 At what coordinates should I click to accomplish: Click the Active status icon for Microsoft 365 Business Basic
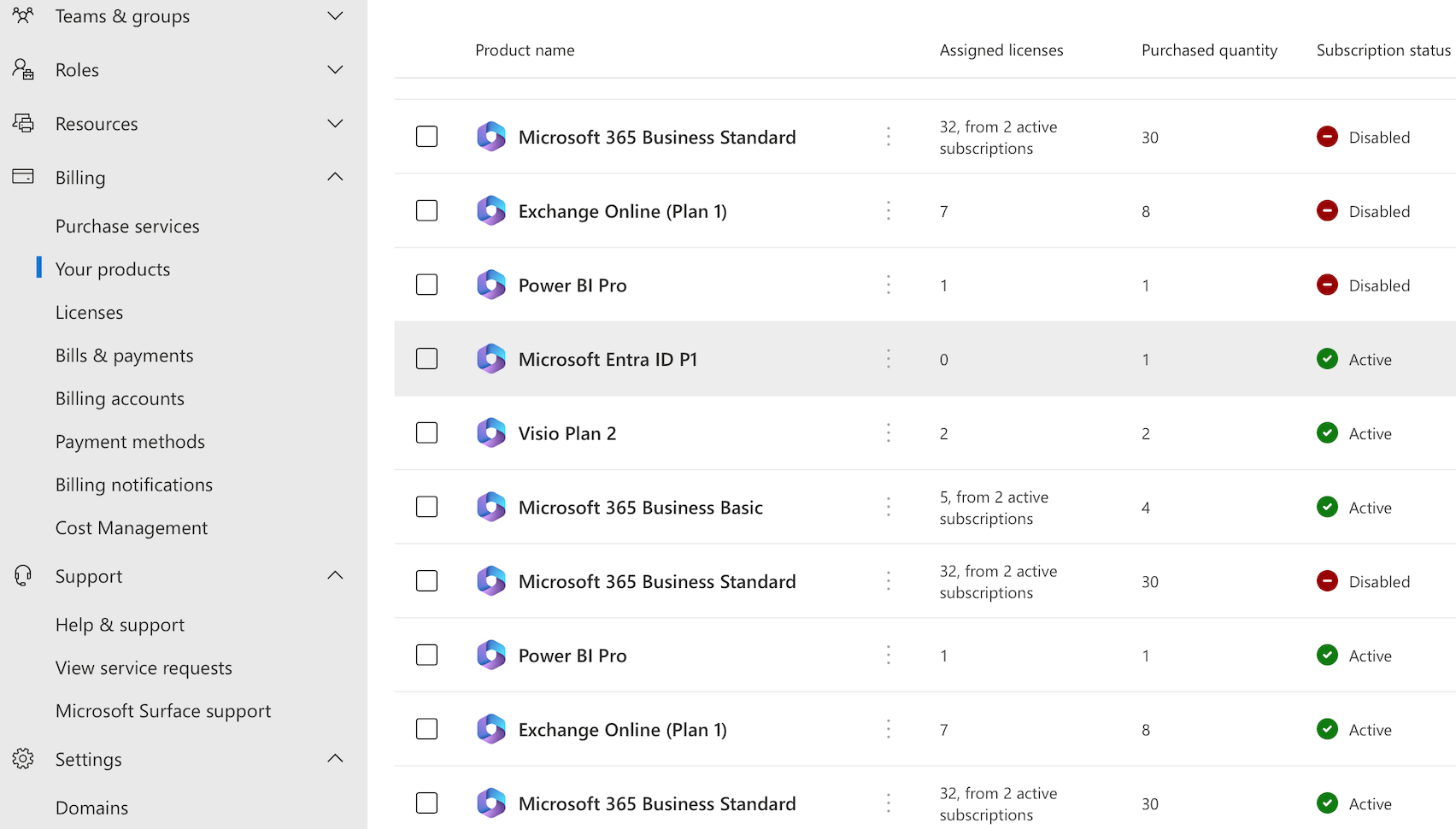click(1327, 507)
